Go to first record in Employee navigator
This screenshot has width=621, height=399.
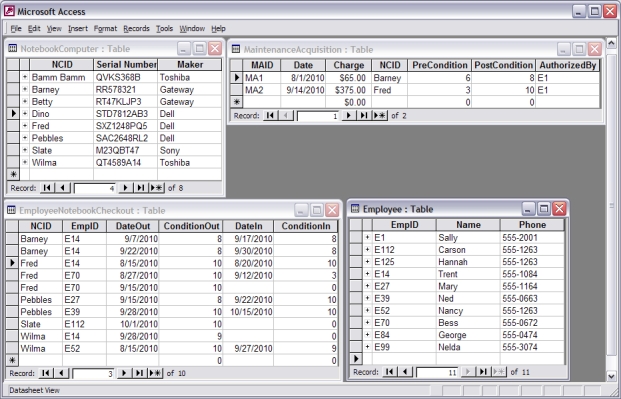[389, 372]
